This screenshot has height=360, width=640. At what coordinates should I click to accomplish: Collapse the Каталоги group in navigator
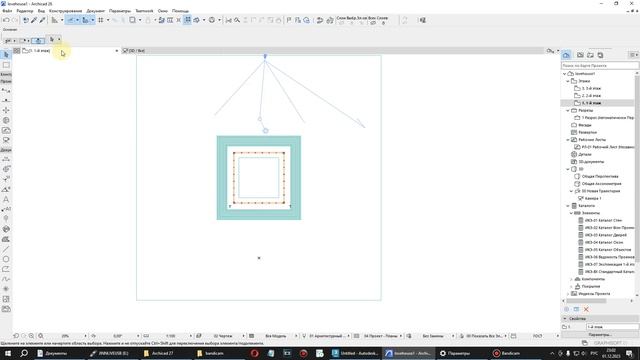[568, 206]
